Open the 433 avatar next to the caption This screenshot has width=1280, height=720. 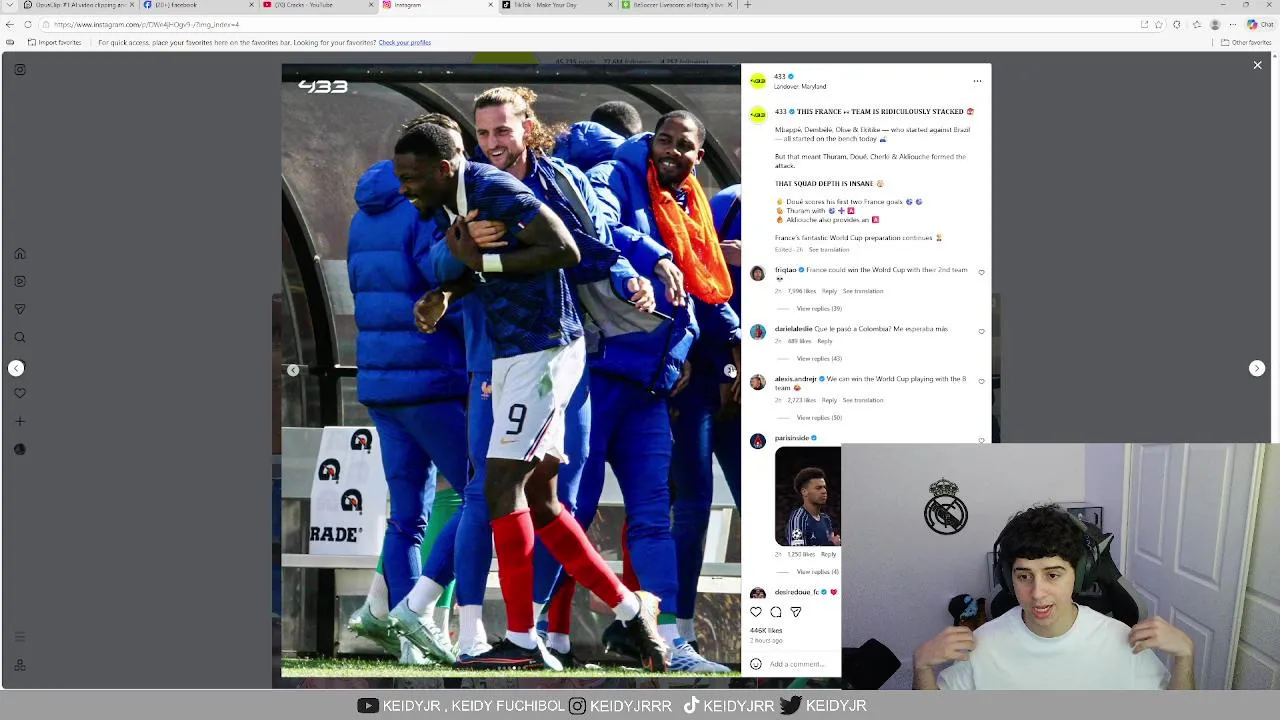[757, 115]
